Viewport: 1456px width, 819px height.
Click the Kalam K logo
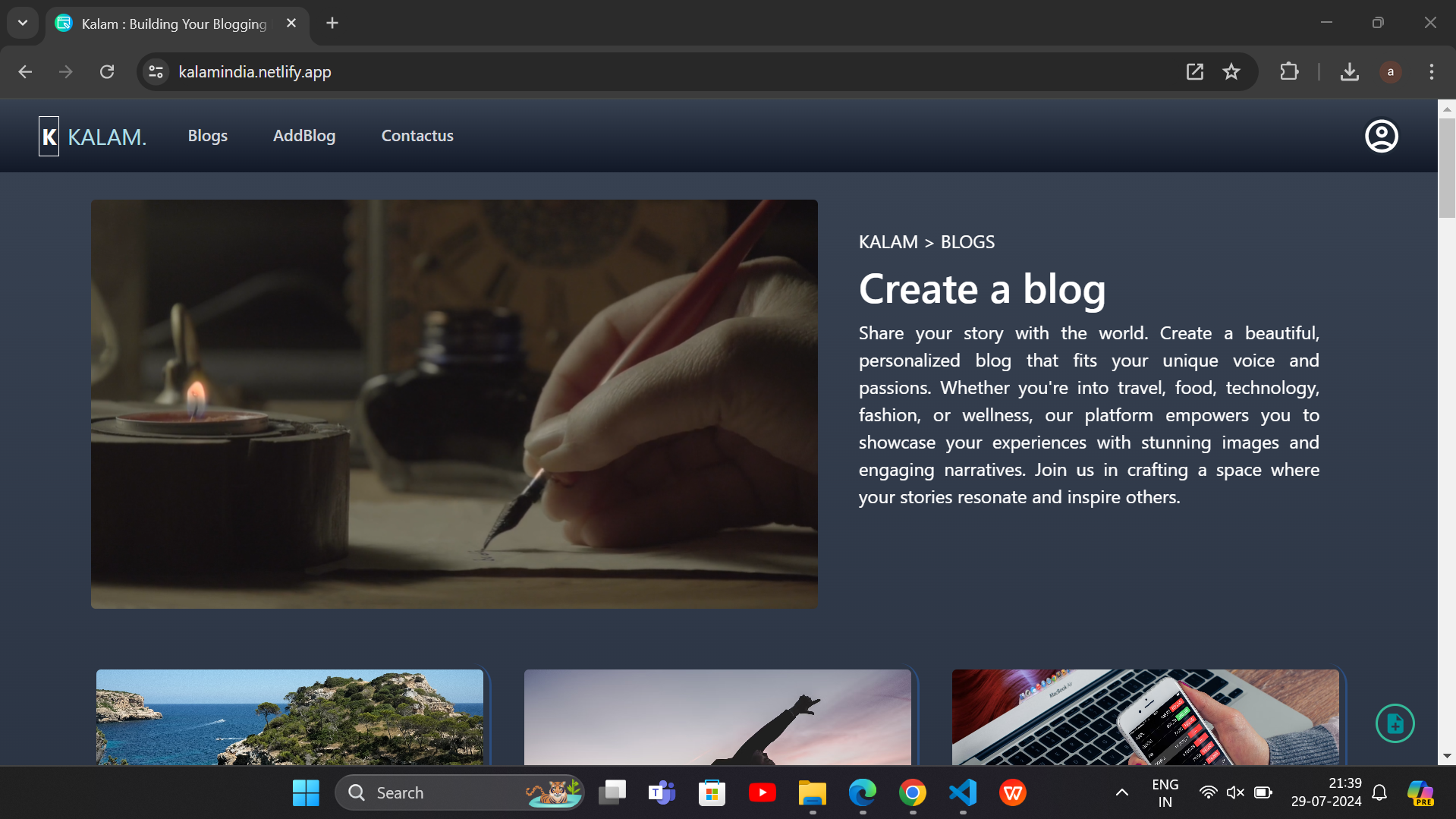point(49,137)
